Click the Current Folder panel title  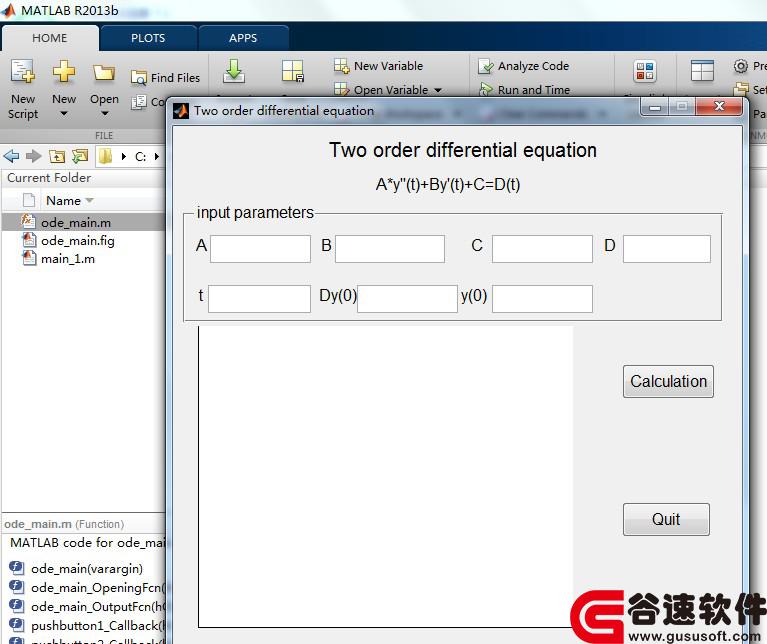click(49, 178)
